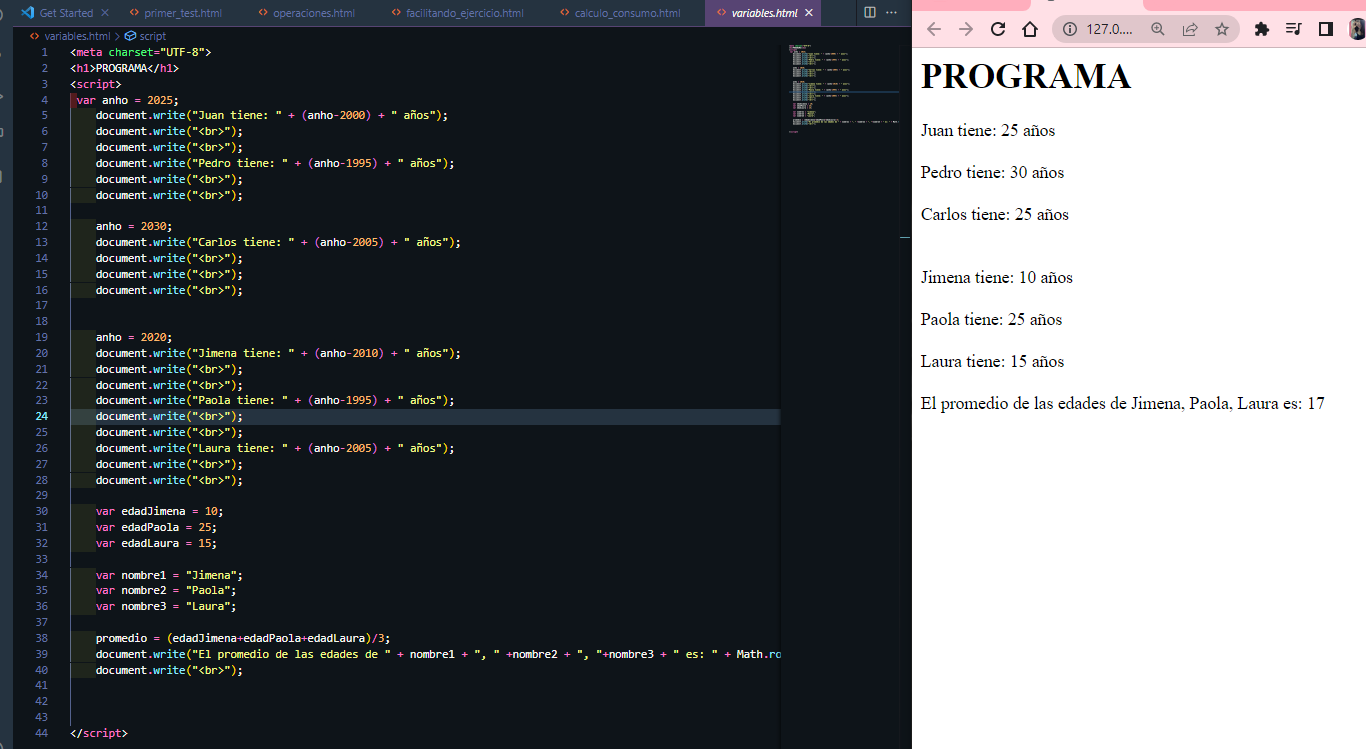1366x749 pixels.
Task: Toggle the browser side panel
Action: [1326, 29]
